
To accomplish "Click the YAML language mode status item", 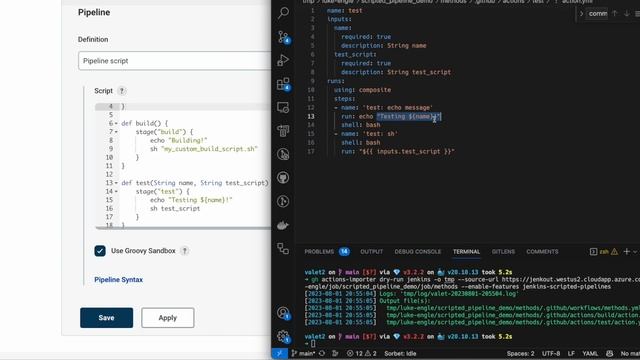I will tap(590, 353).
